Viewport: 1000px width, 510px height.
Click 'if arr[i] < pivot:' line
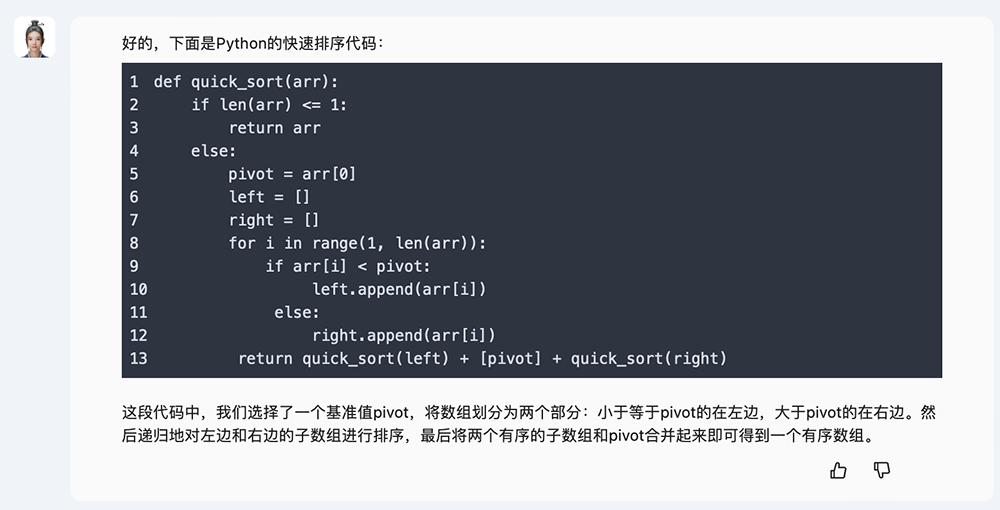(348, 266)
